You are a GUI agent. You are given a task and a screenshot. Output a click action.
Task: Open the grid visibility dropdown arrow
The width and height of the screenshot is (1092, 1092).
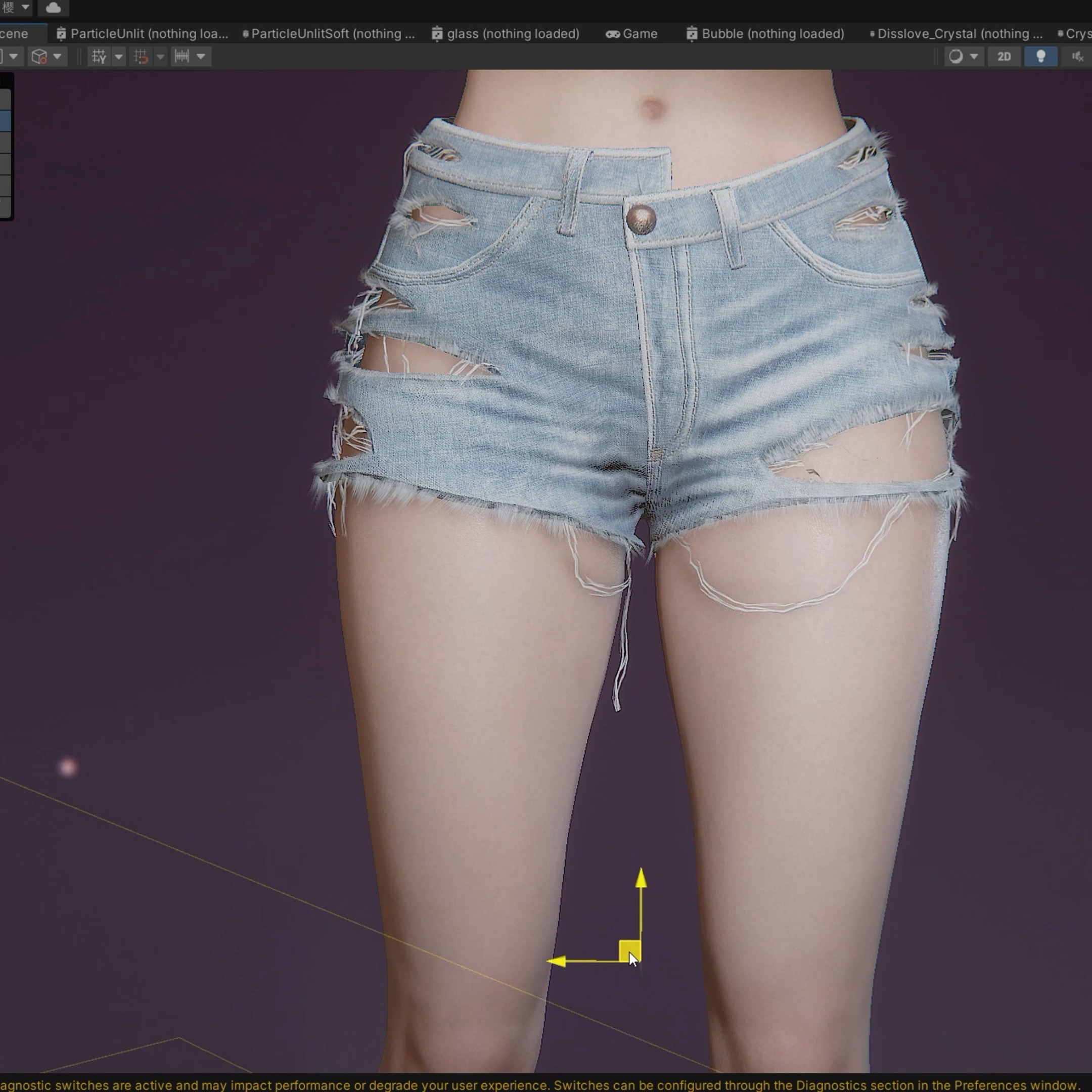point(119,57)
